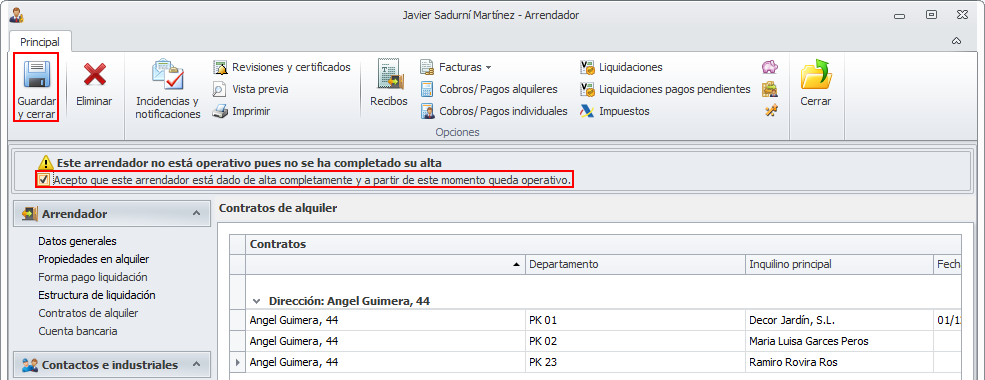Click the Contratos band header
The image size is (985, 380).
coord(603,244)
